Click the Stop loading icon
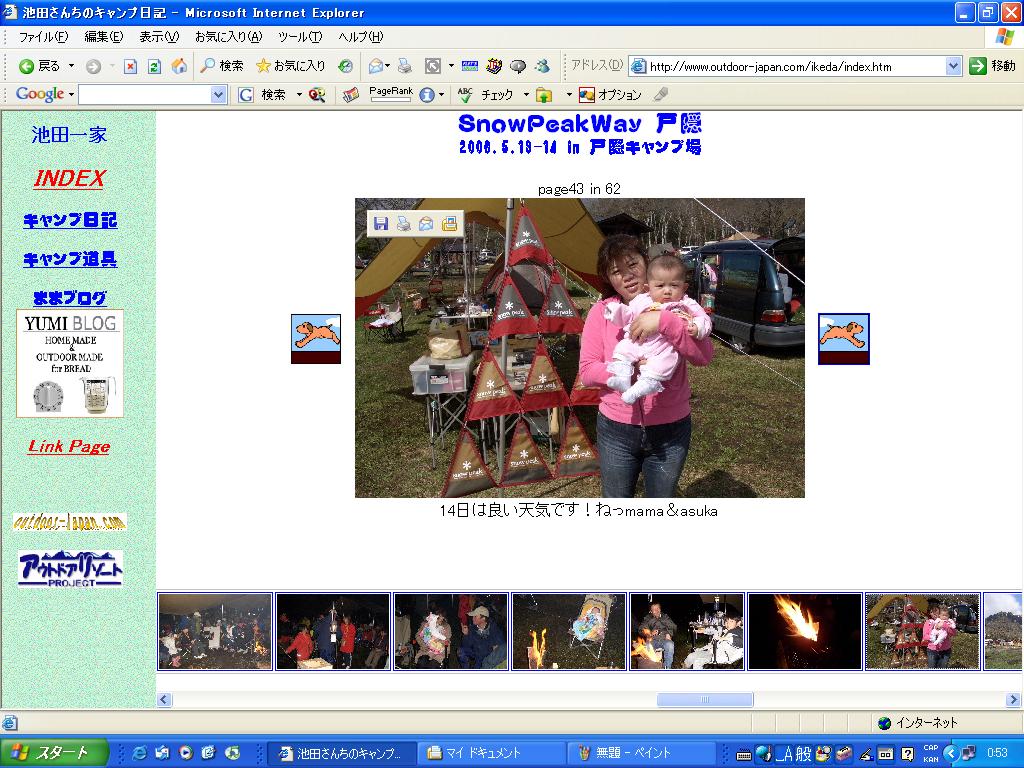 [x=131, y=66]
